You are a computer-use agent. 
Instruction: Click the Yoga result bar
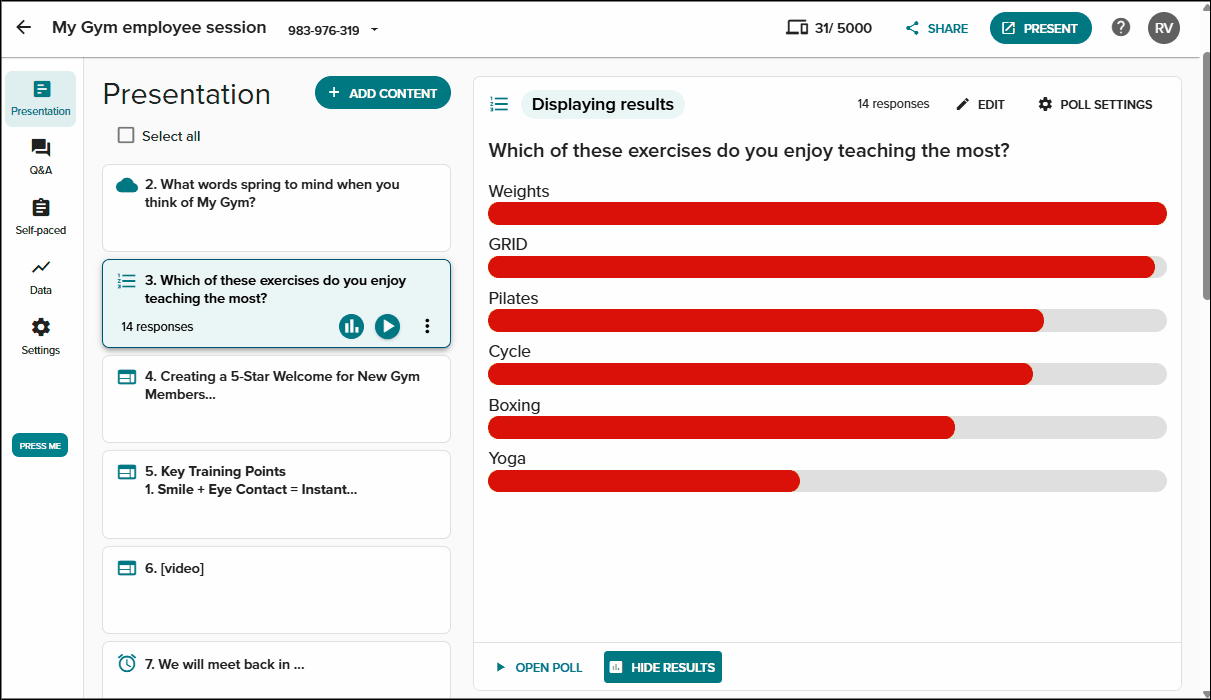point(827,481)
